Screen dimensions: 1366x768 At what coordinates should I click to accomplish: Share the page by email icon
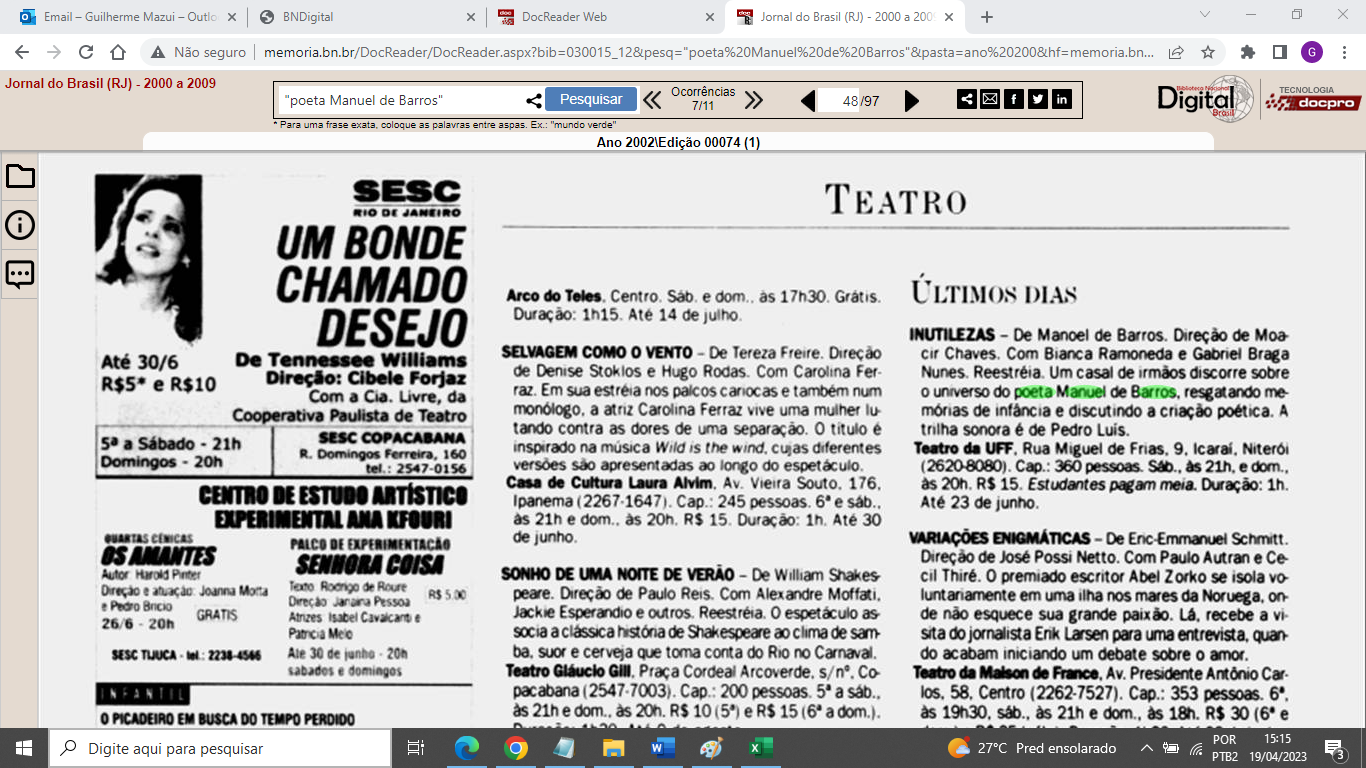click(989, 99)
